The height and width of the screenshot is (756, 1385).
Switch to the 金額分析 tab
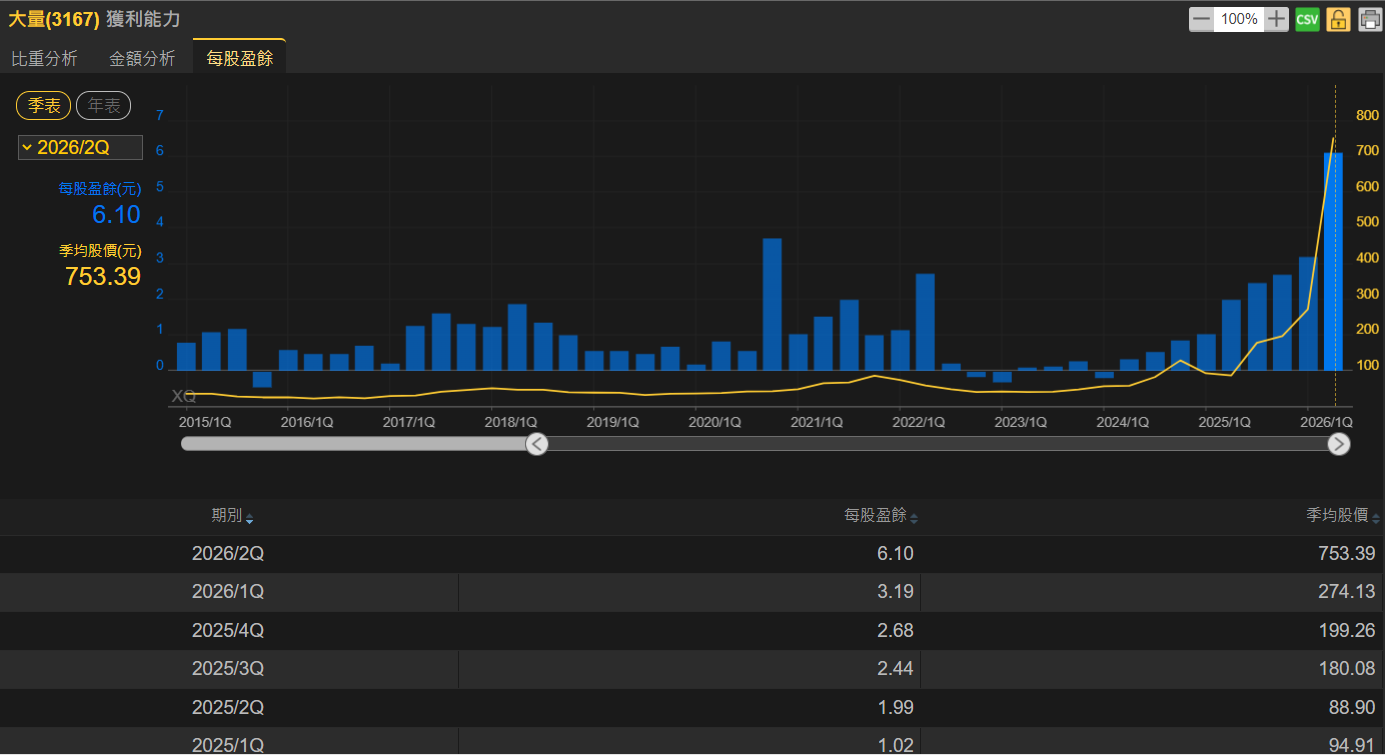pyautogui.click(x=142, y=59)
